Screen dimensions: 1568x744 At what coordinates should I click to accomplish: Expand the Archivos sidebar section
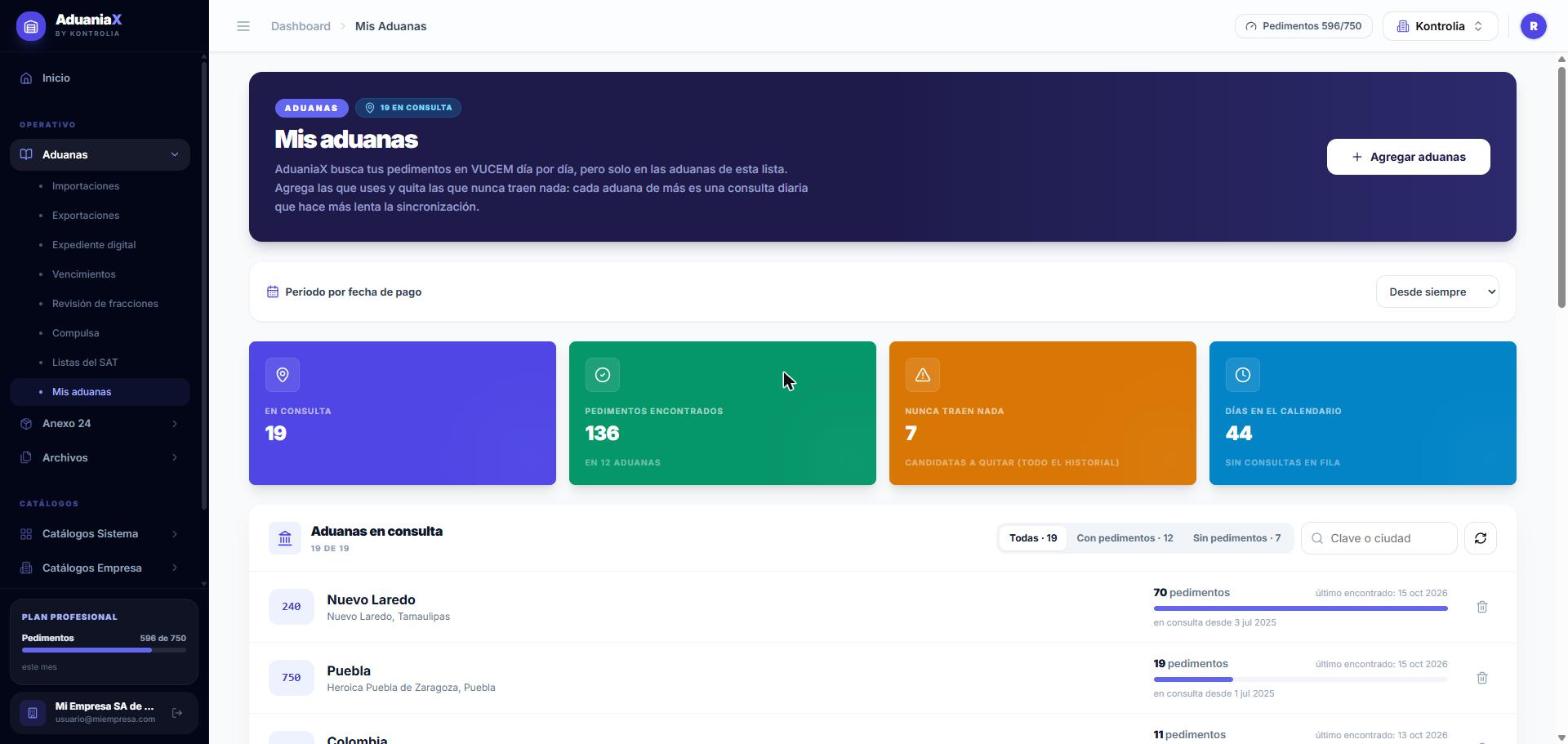point(100,458)
